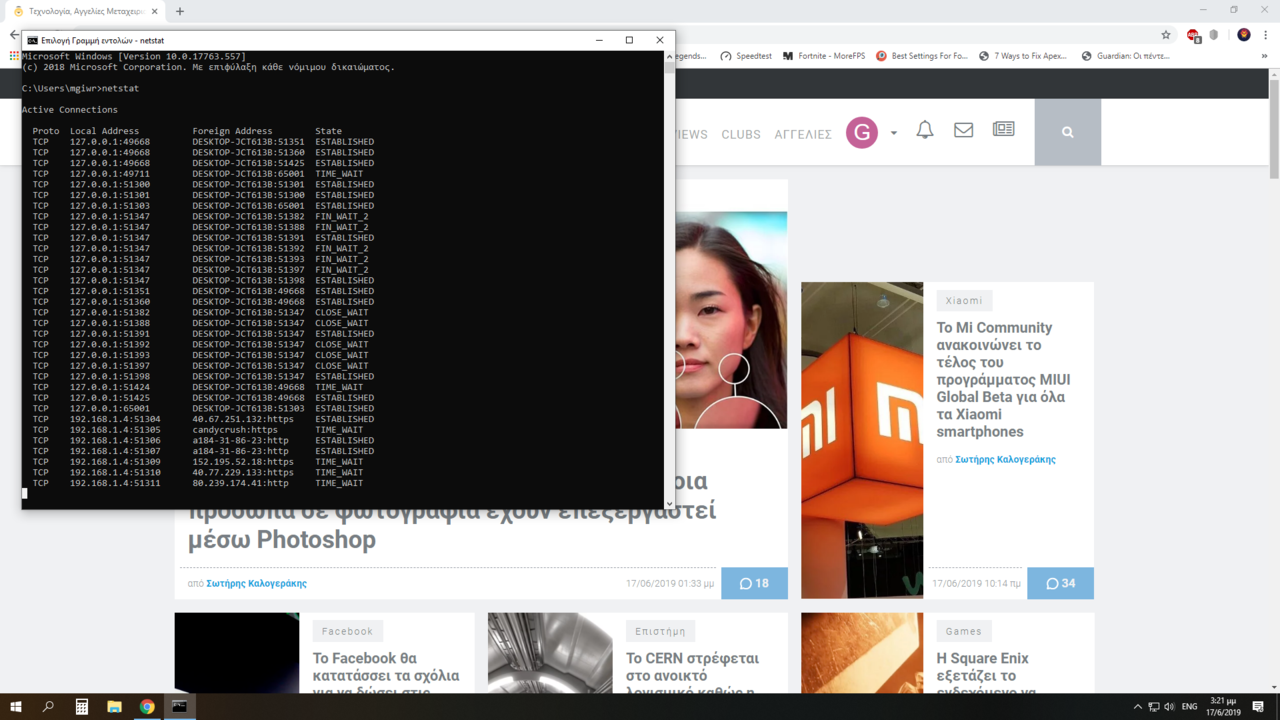Open the Windows Action Center icon
1280x720 pixels.
[x=1258, y=707]
